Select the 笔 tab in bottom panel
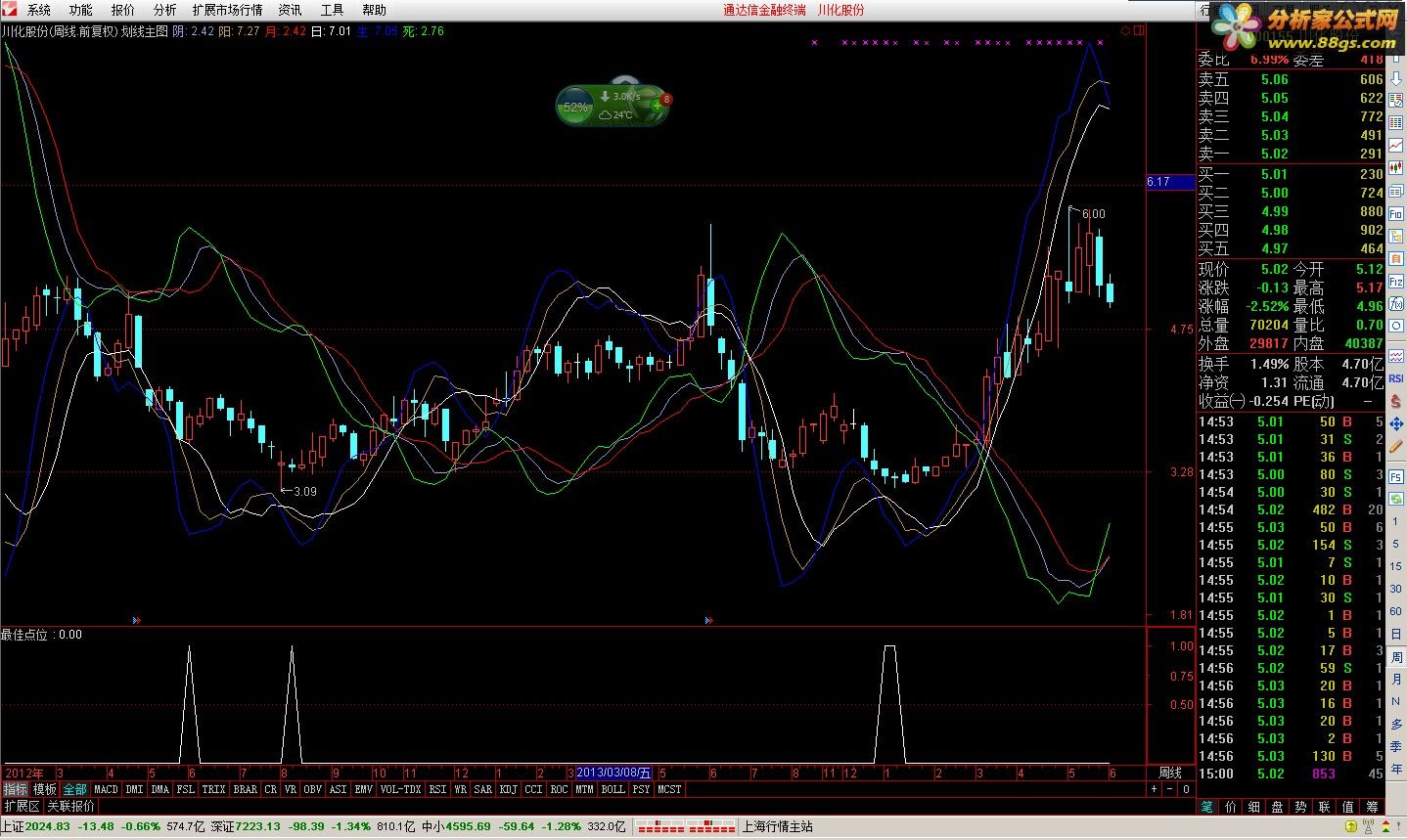 tap(1206, 808)
